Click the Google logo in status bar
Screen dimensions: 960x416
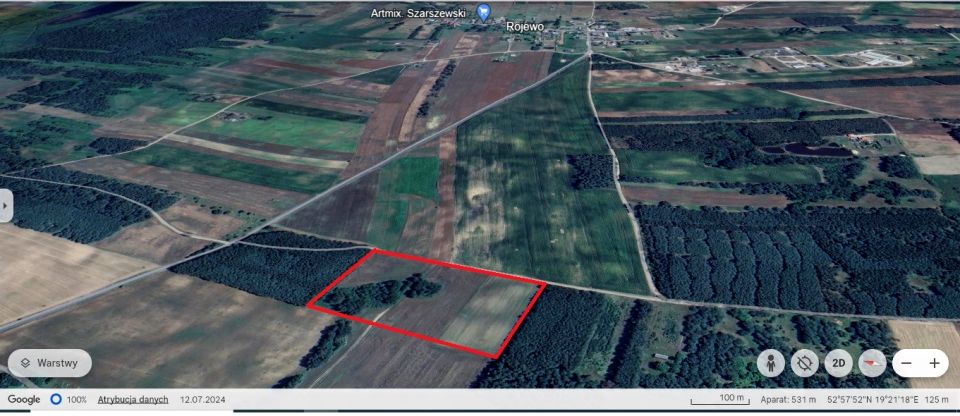(24, 400)
